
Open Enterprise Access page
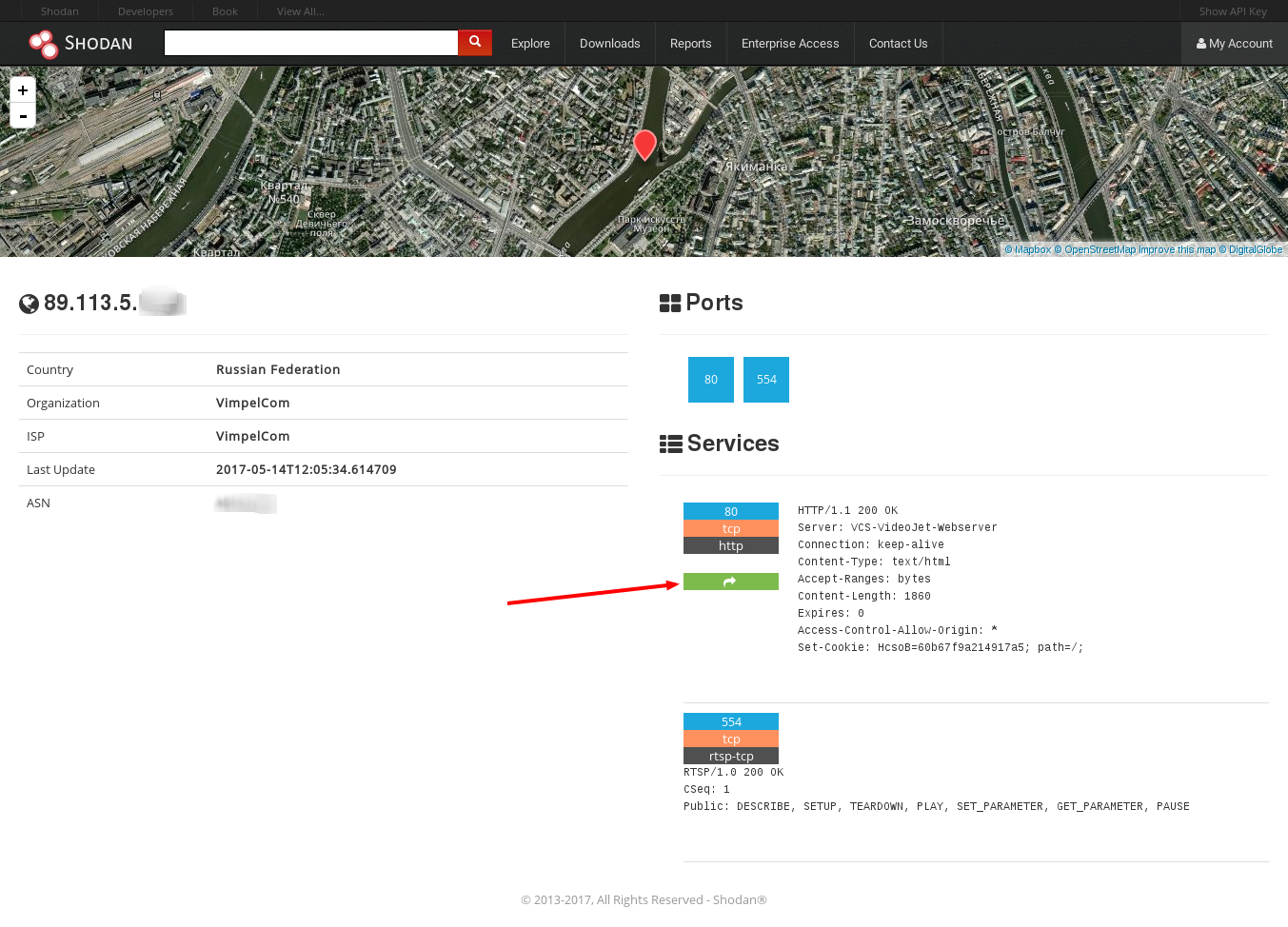tap(790, 44)
